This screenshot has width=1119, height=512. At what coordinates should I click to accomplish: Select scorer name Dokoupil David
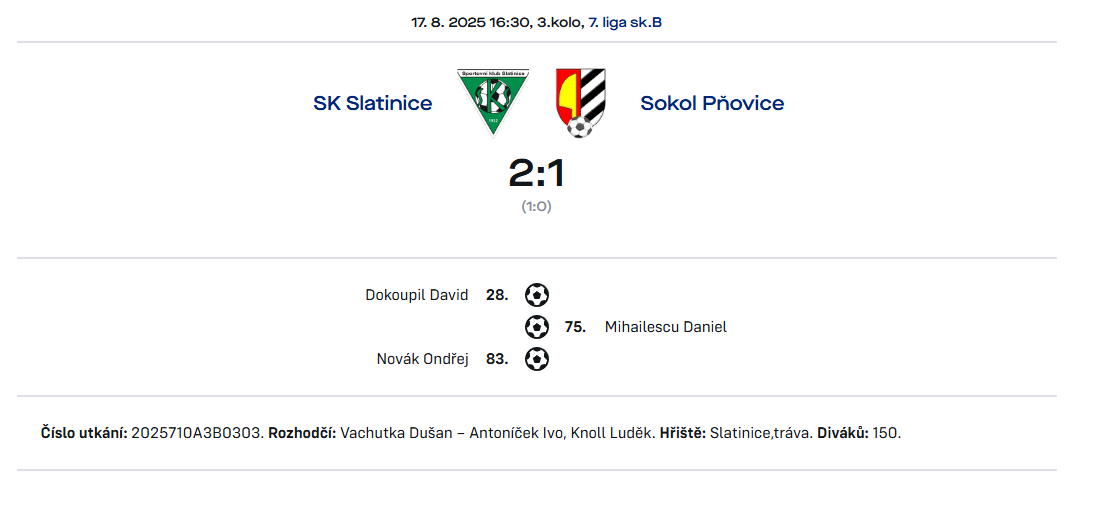click(x=417, y=295)
